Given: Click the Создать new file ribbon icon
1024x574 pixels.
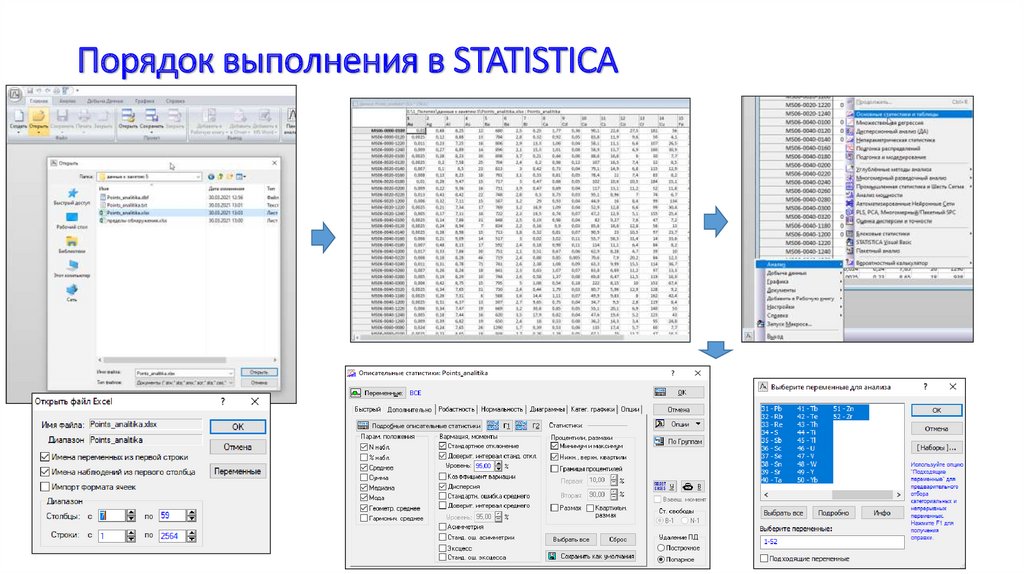Looking at the screenshot, I should tap(18, 118).
